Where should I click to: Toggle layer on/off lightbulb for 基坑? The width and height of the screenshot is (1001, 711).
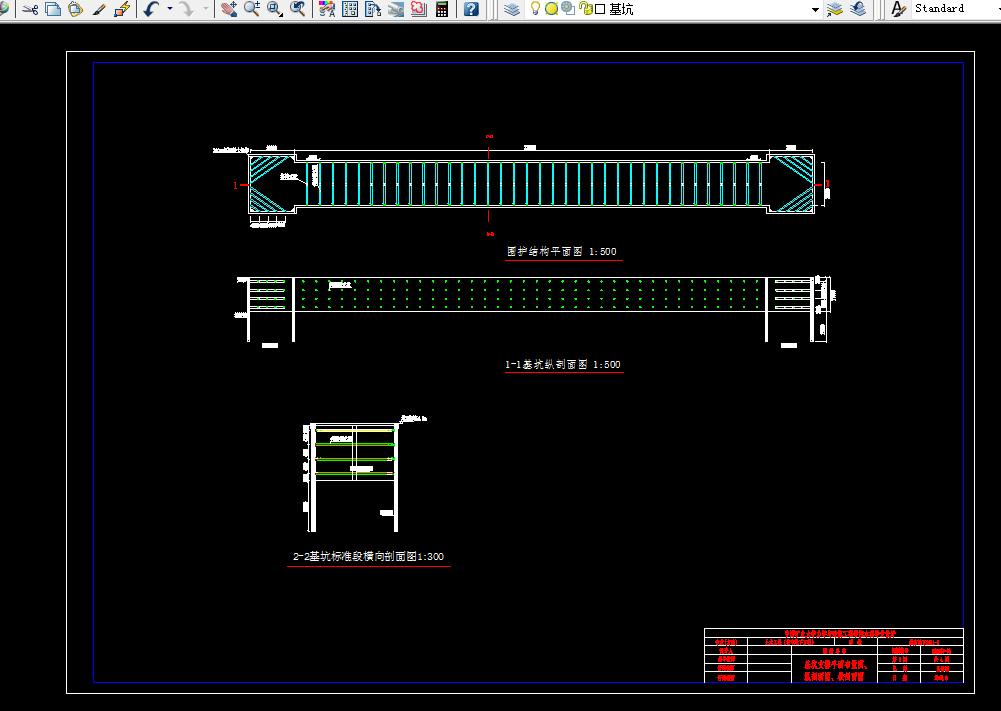click(x=536, y=9)
